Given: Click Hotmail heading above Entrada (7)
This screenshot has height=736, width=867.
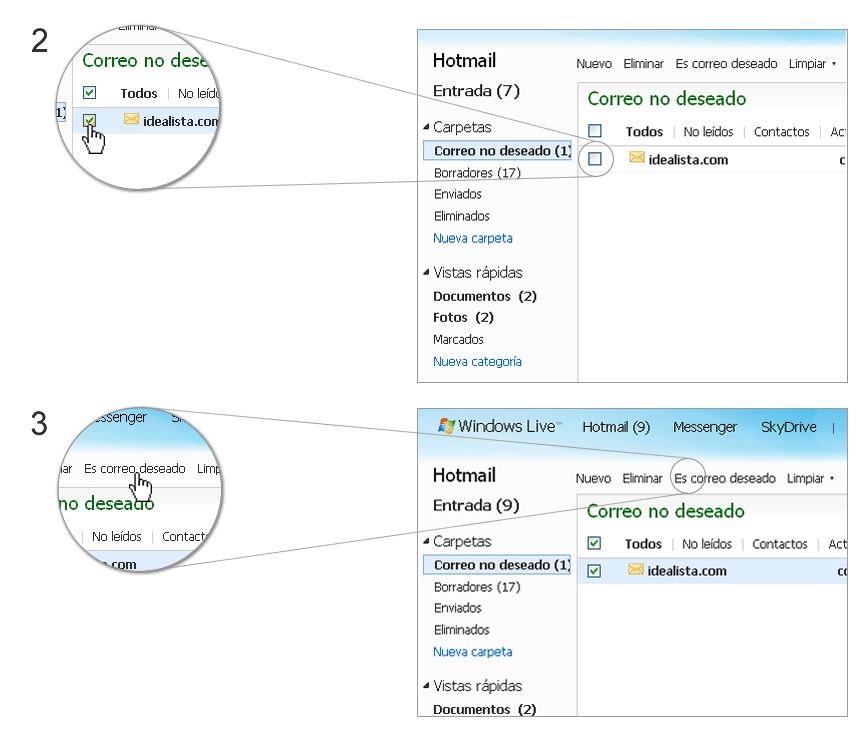Looking at the screenshot, I should [x=464, y=60].
